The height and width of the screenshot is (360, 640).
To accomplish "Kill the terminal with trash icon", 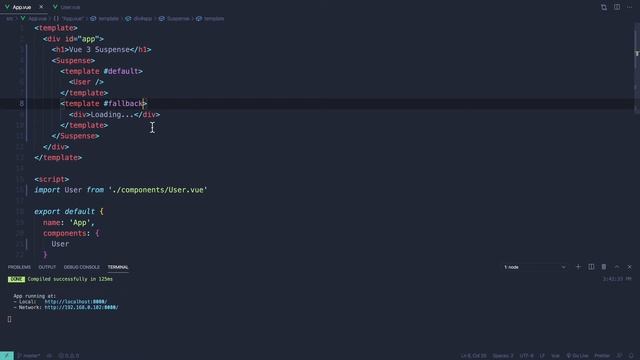I will pos(604,267).
